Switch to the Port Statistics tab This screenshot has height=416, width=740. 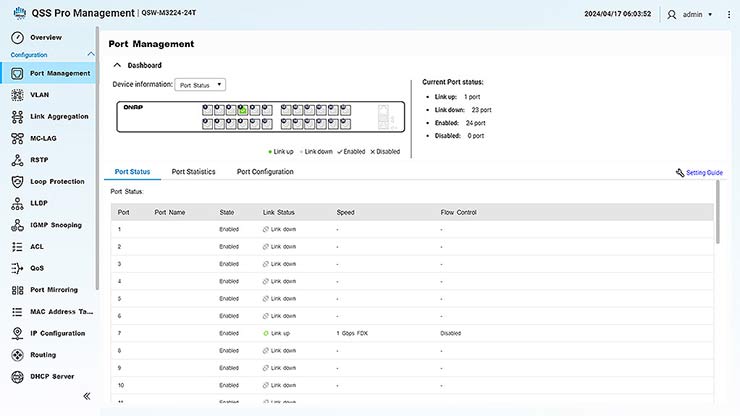pos(193,172)
